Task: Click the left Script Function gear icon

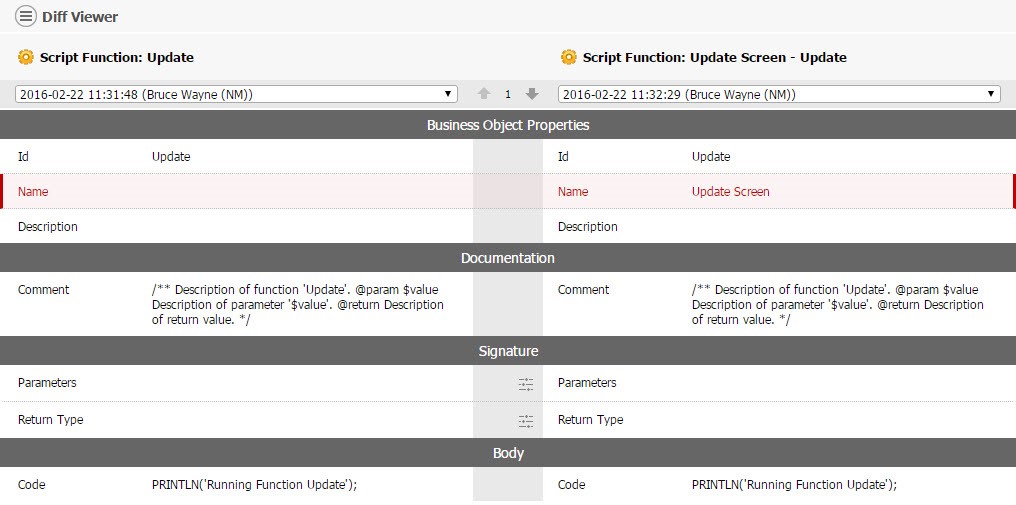Action: pyautogui.click(x=25, y=57)
